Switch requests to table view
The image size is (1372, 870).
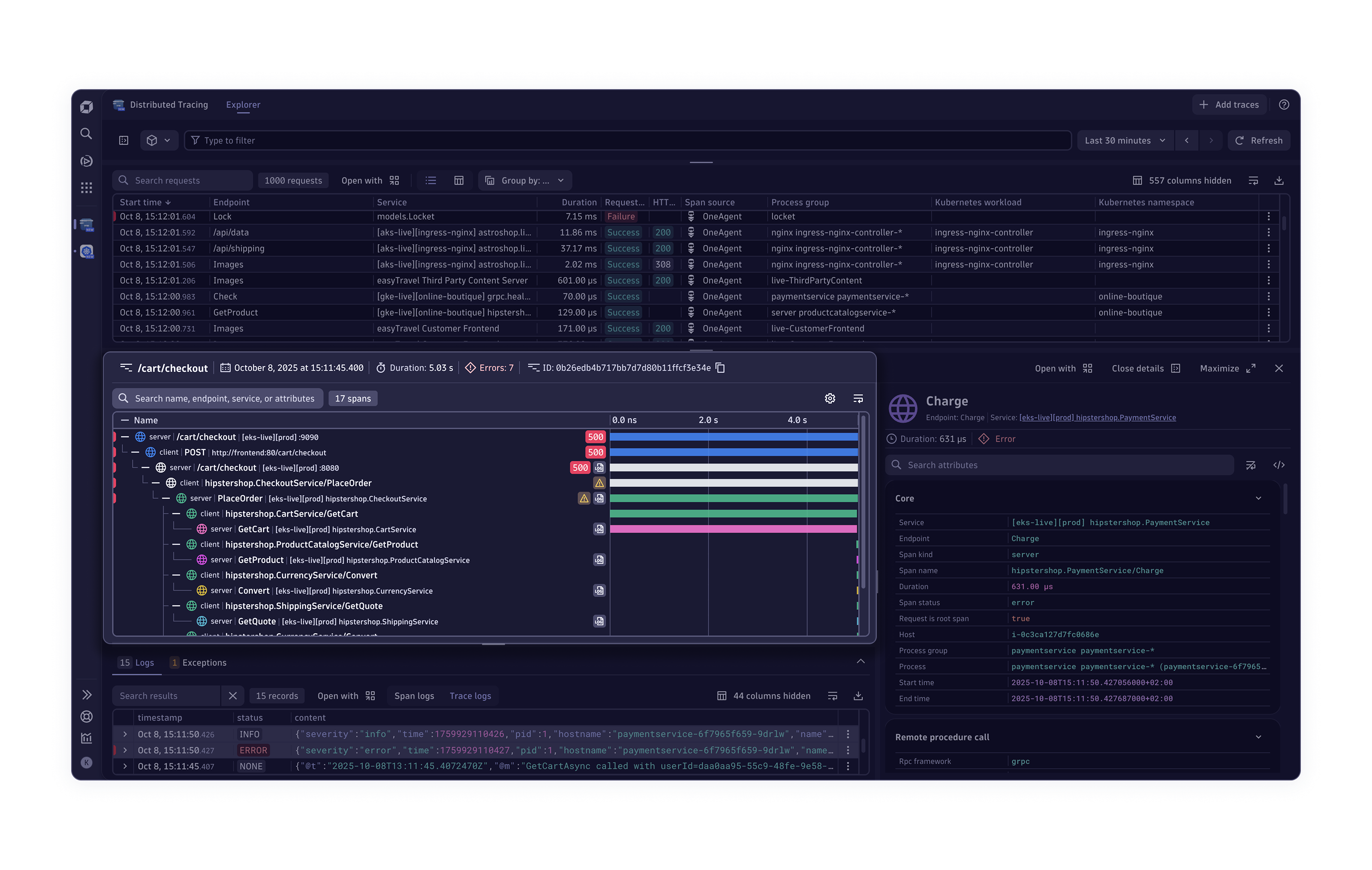click(x=459, y=180)
